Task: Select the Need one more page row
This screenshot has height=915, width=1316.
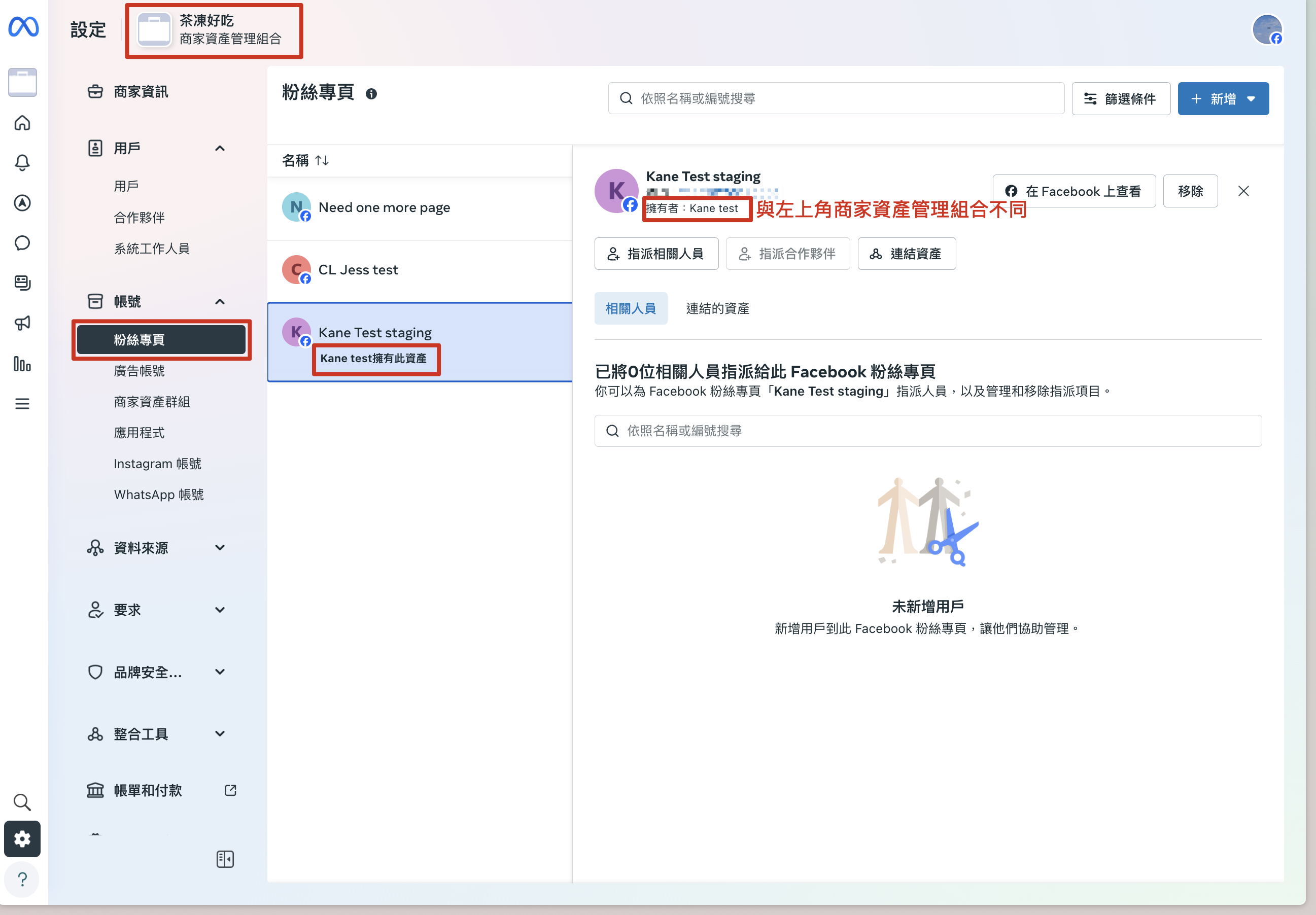Action: 420,208
